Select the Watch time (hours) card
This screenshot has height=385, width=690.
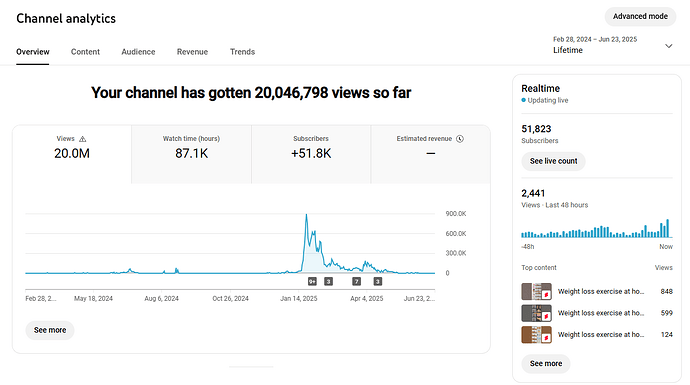pos(191,154)
